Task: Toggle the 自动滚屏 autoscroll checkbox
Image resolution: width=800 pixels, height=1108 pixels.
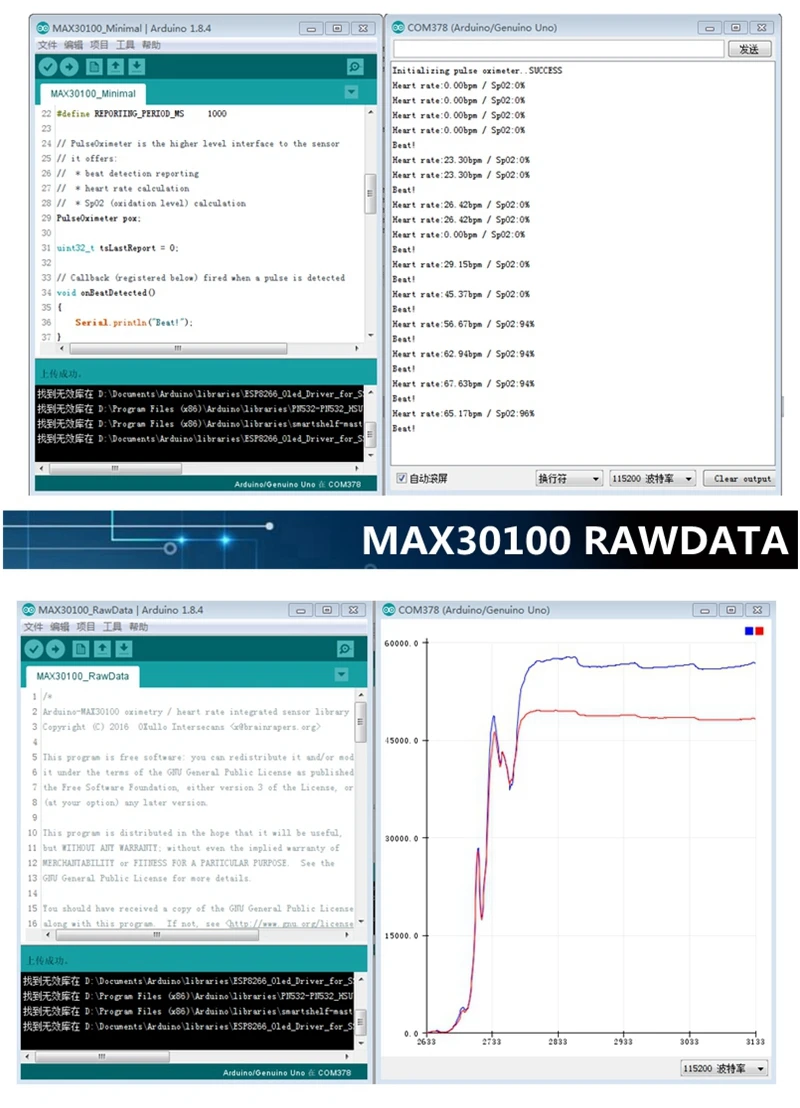Action: (x=402, y=479)
